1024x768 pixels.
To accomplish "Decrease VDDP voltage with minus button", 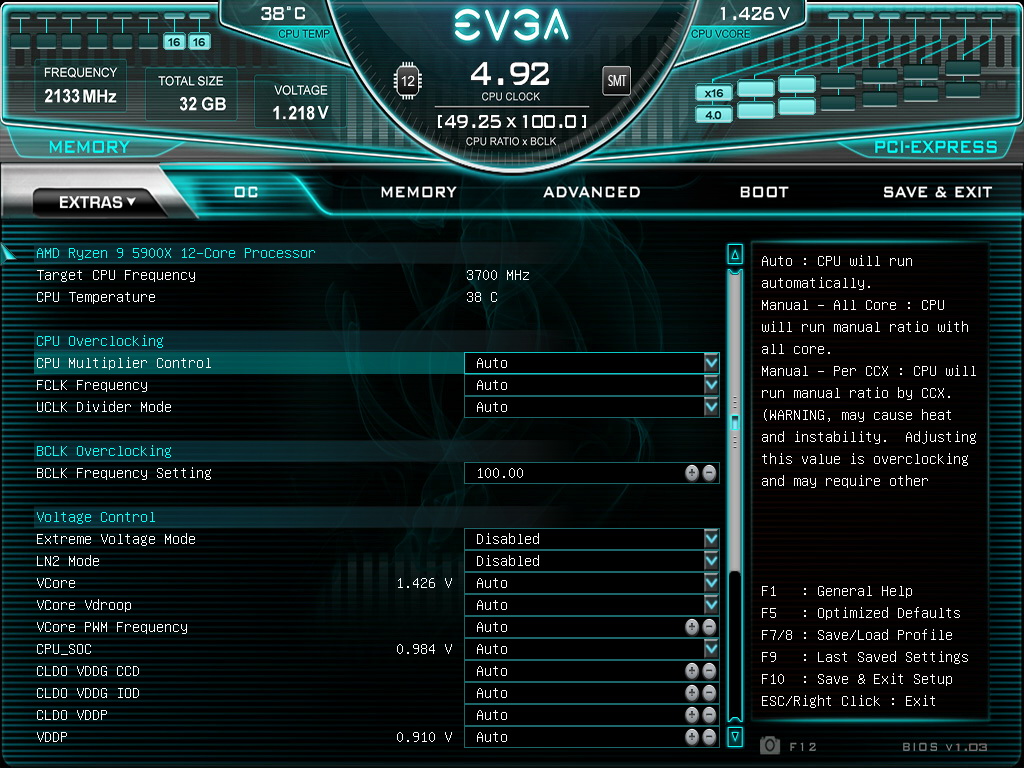I will coord(709,737).
